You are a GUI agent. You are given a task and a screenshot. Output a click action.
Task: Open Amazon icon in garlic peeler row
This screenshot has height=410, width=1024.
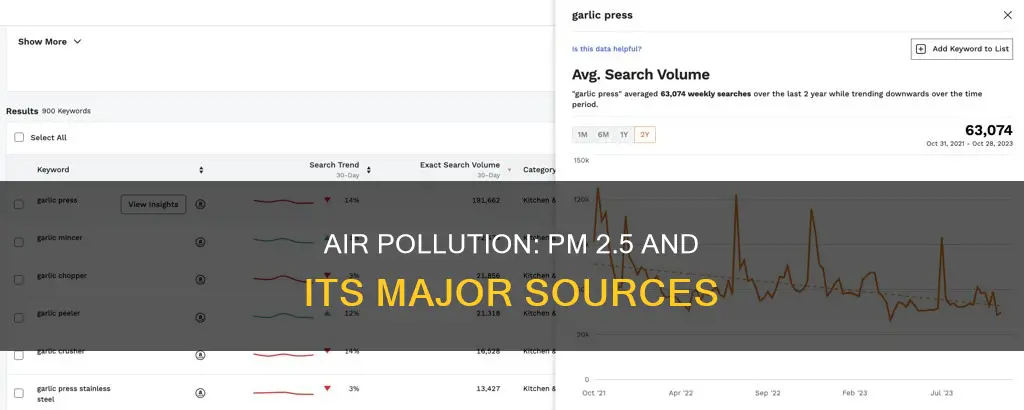click(x=200, y=317)
